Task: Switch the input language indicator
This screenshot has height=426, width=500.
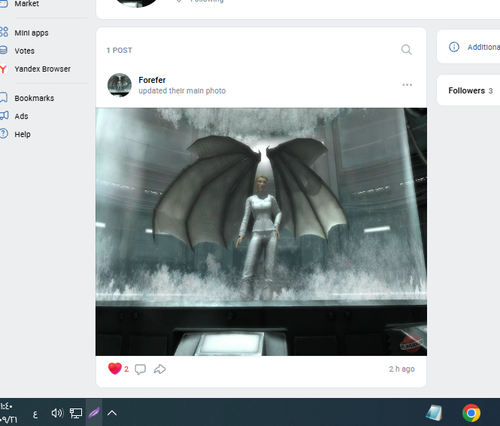Action: pos(35,414)
